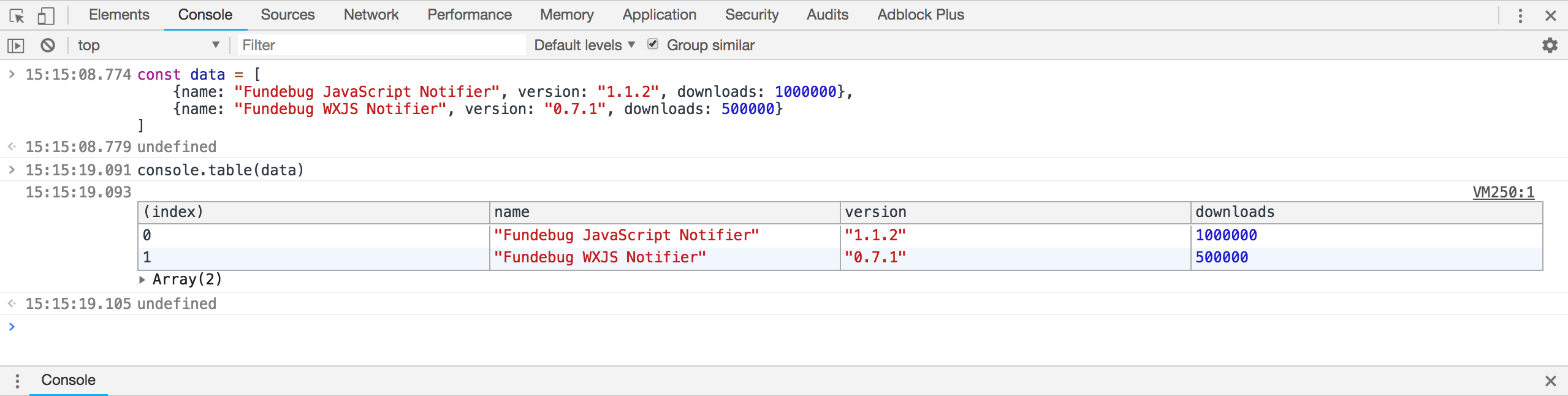Open the top execution context dropdown
This screenshot has width=1568, height=396.
(147, 45)
